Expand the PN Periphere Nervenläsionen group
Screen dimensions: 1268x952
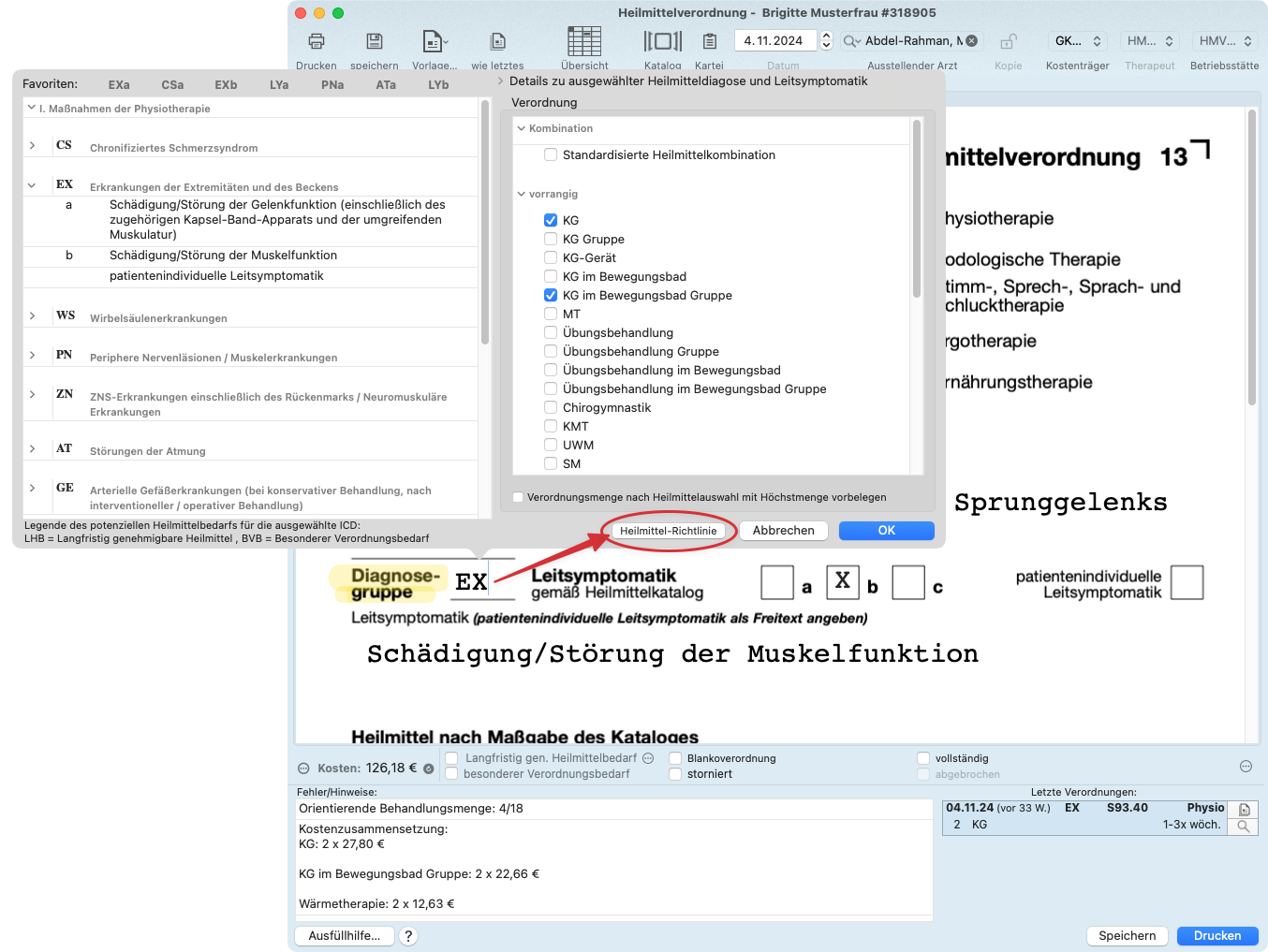pyautogui.click(x=32, y=355)
